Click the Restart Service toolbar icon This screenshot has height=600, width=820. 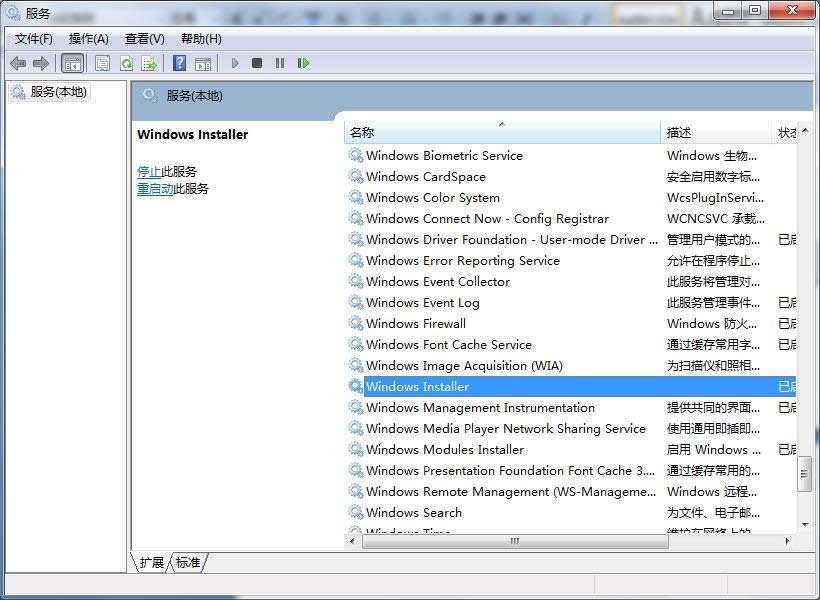pos(303,63)
